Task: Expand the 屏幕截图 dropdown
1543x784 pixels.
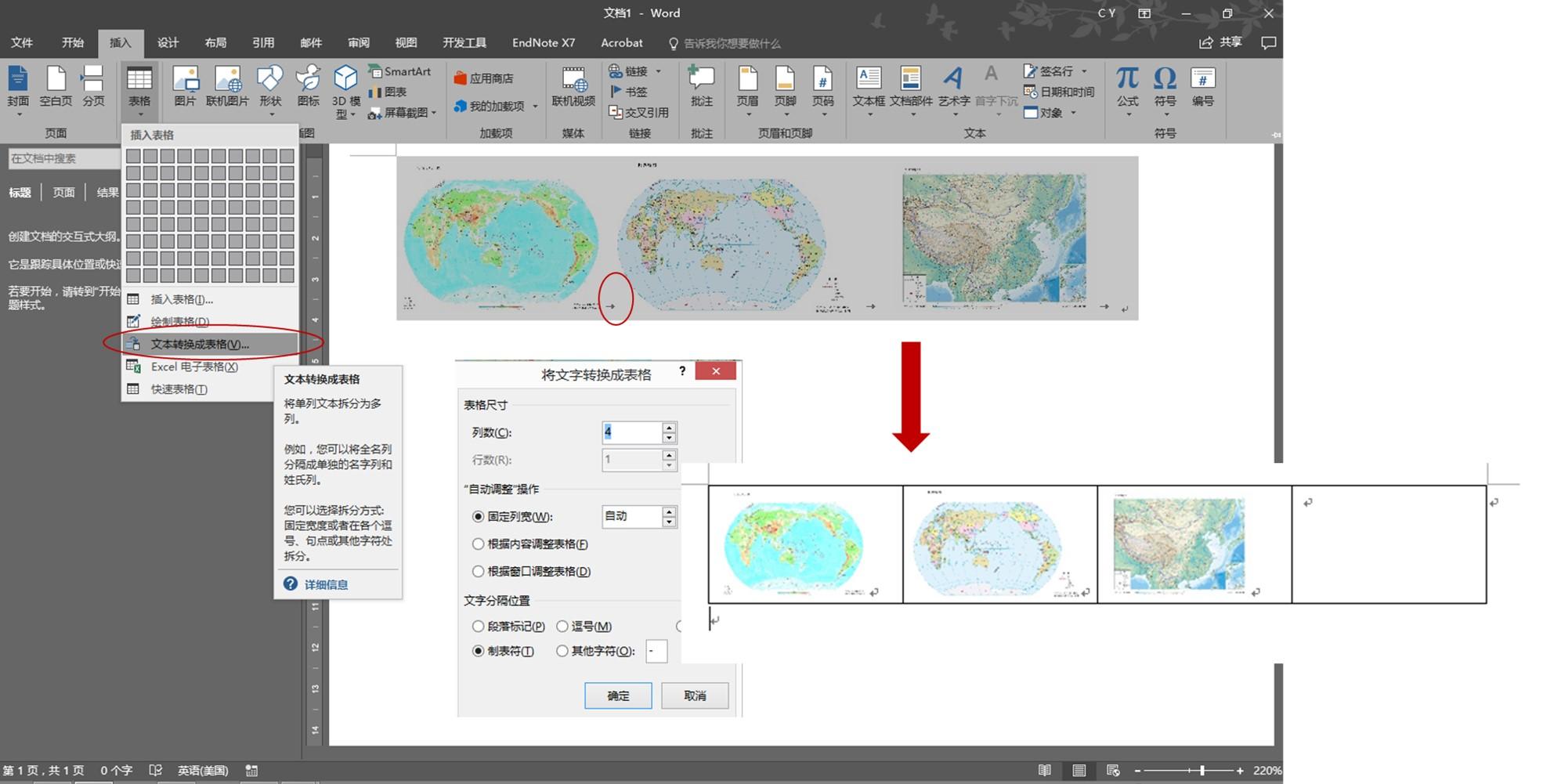Action: (x=434, y=113)
